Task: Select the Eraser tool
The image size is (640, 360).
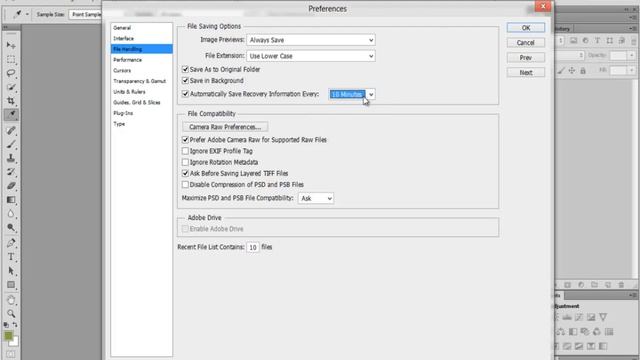Action: pos(11,186)
